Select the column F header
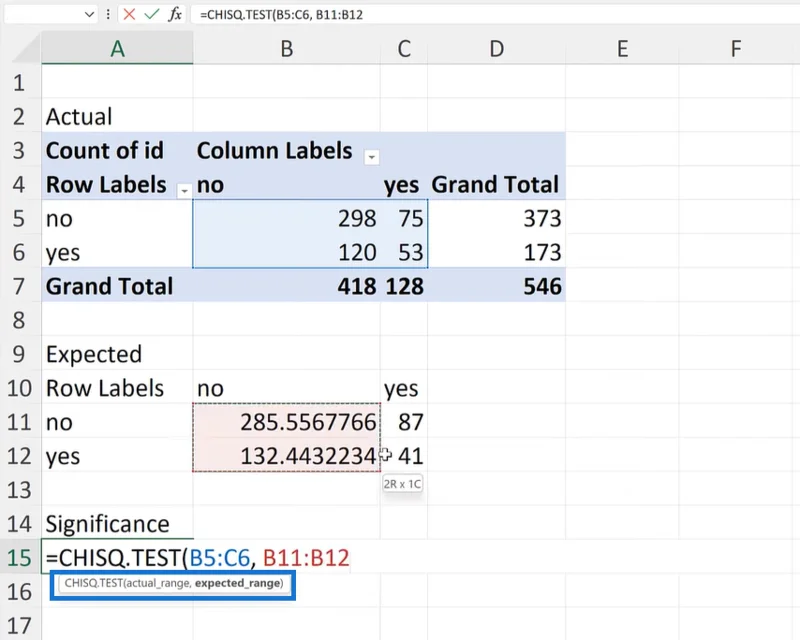Image resolution: width=800 pixels, height=640 pixels. pos(735,48)
